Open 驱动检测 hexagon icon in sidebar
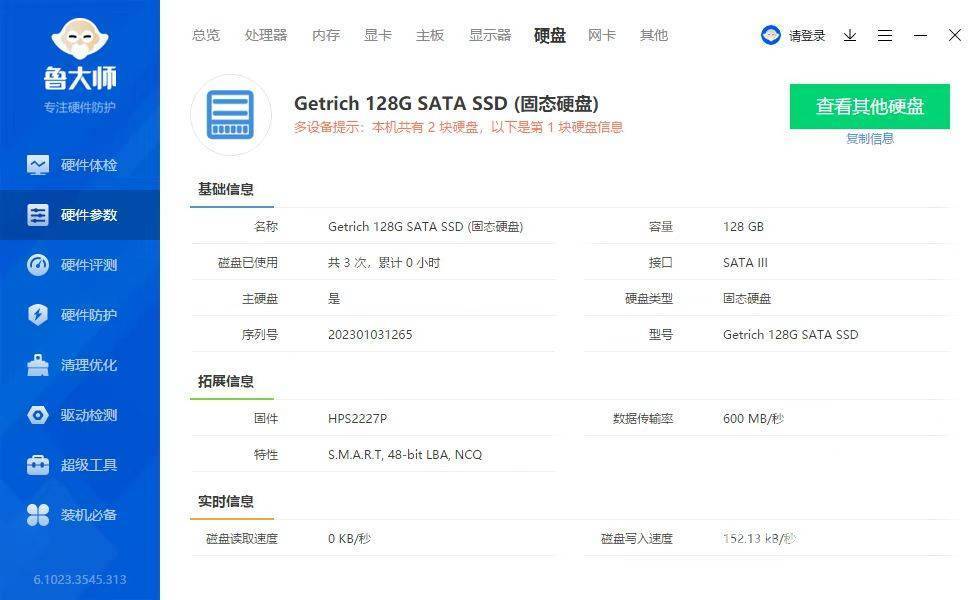This screenshot has width=980, height=600. pyautogui.click(x=38, y=415)
